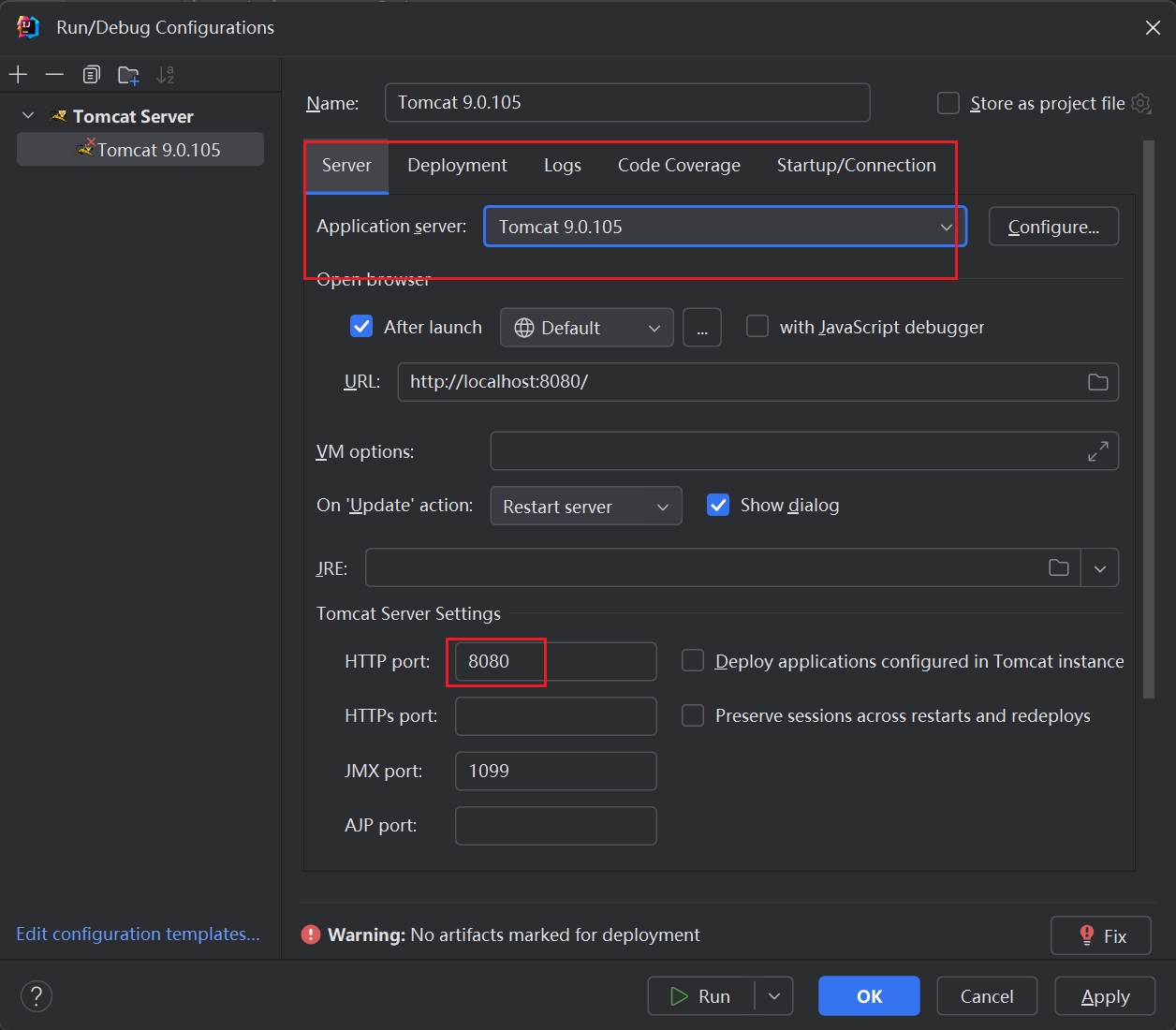Click the Apply button
Viewport: 1176px width, 1030px height.
1105,996
